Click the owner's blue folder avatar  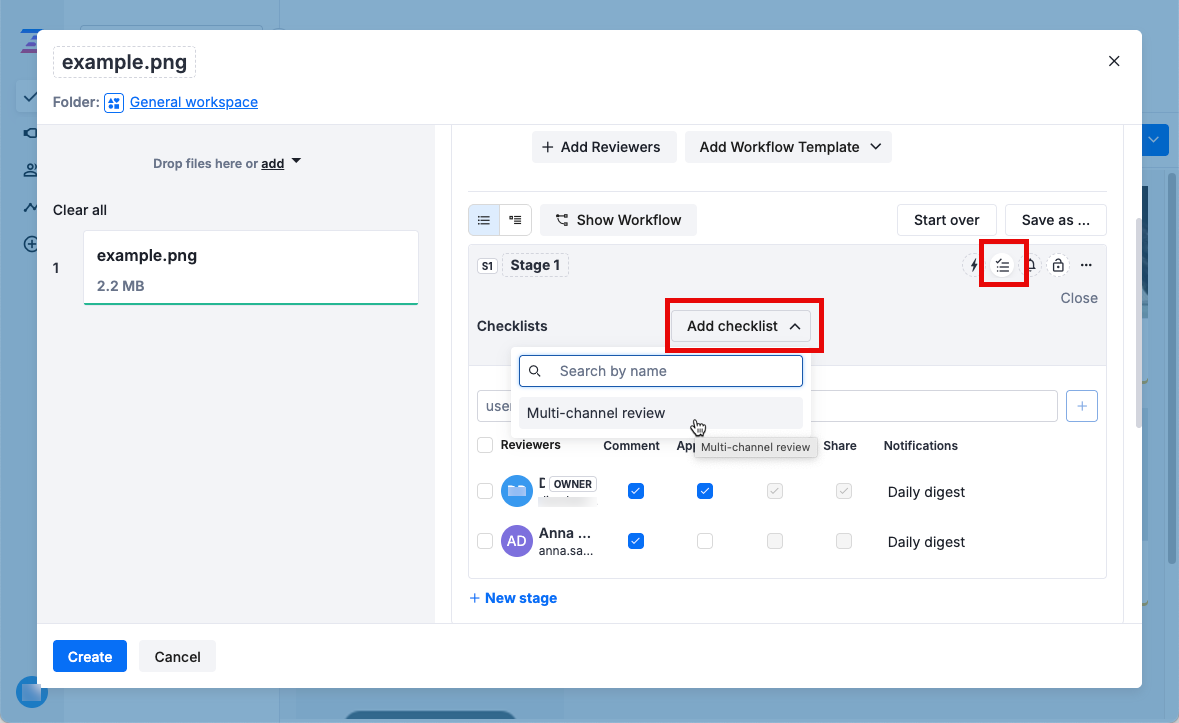(517, 491)
